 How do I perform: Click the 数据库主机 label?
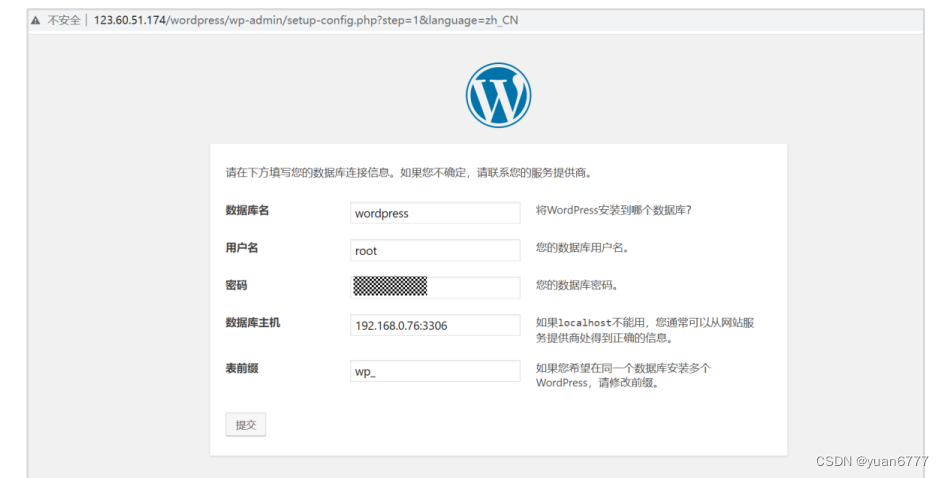pos(253,323)
